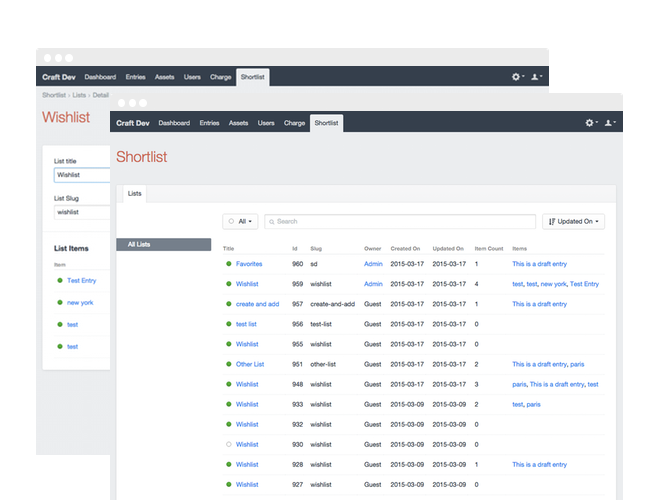Open Entries in front window nav
The width and height of the screenshot is (660, 500).
point(209,123)
